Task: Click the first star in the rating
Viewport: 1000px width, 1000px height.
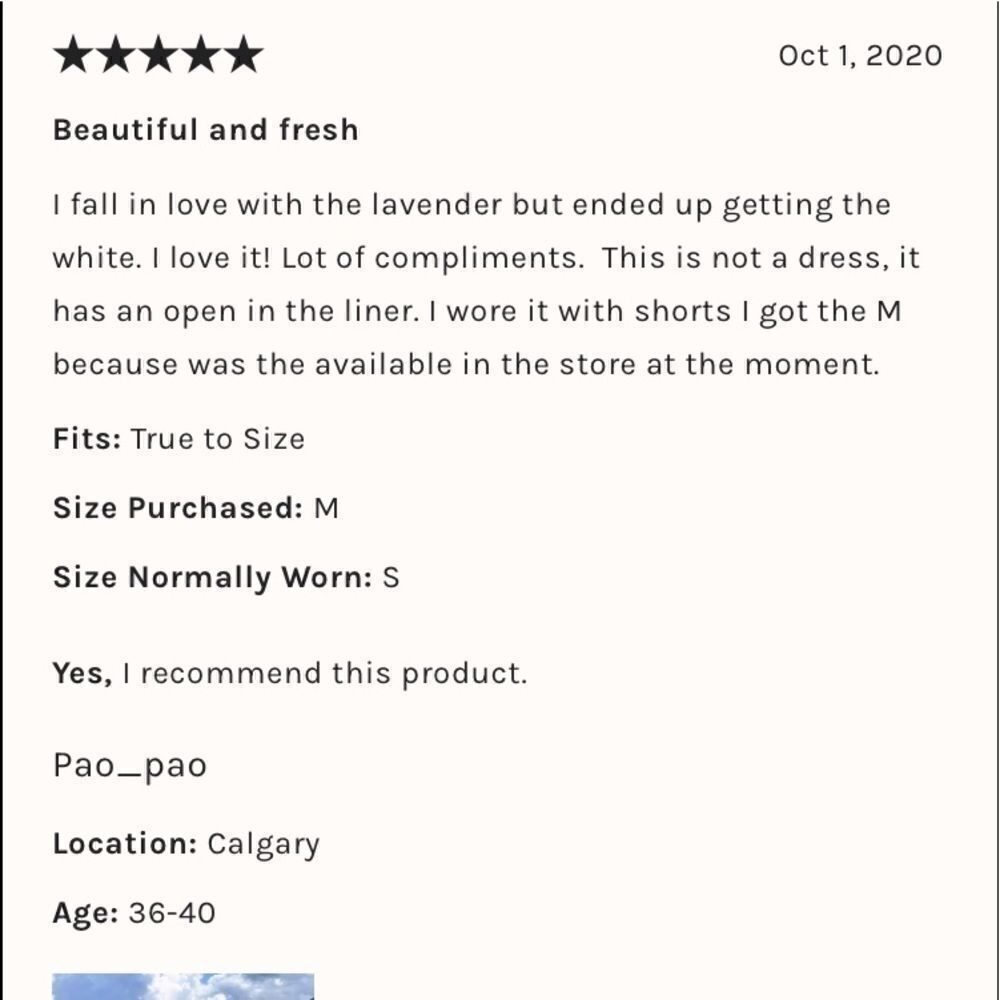Action: (x=74, y=56)
